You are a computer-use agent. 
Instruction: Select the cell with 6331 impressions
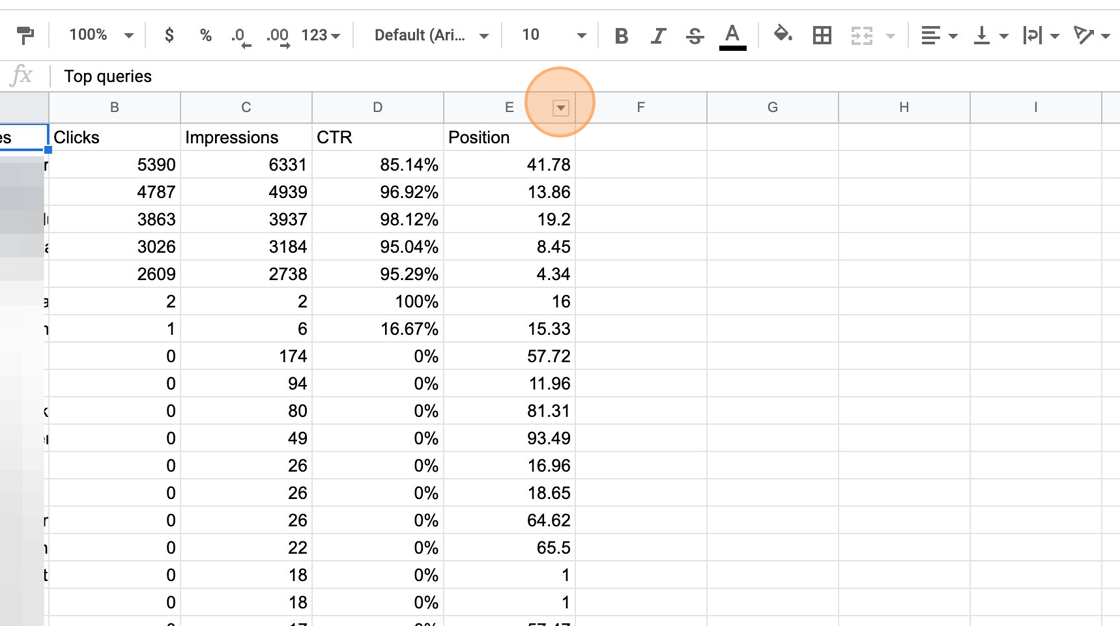click(x=246, y=164)
